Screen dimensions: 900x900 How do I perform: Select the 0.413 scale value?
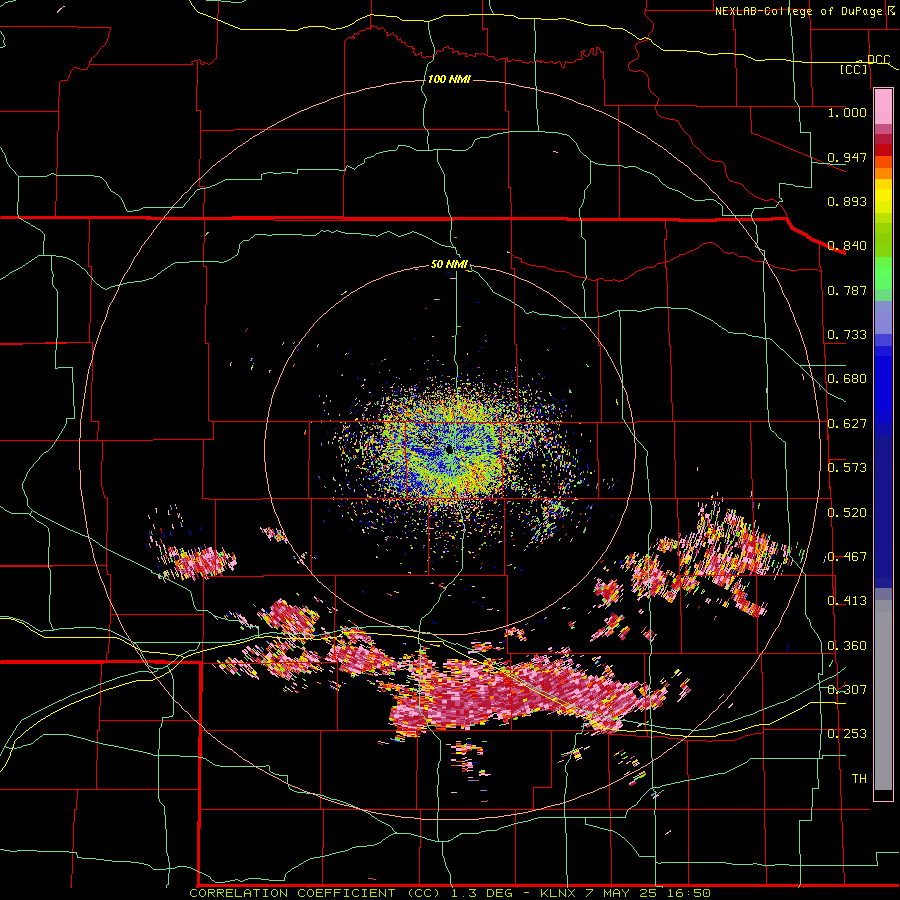847,601
